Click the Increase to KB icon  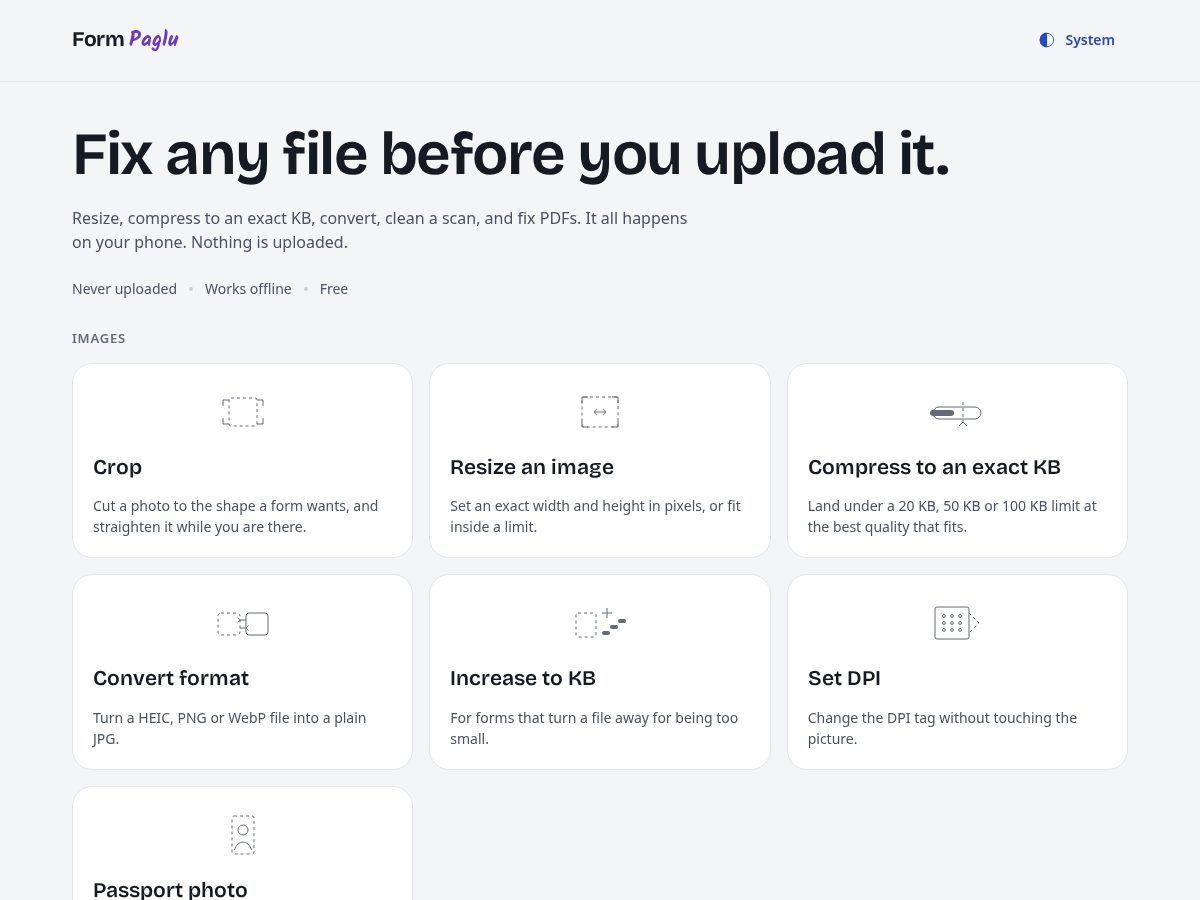tap(600, 624)
